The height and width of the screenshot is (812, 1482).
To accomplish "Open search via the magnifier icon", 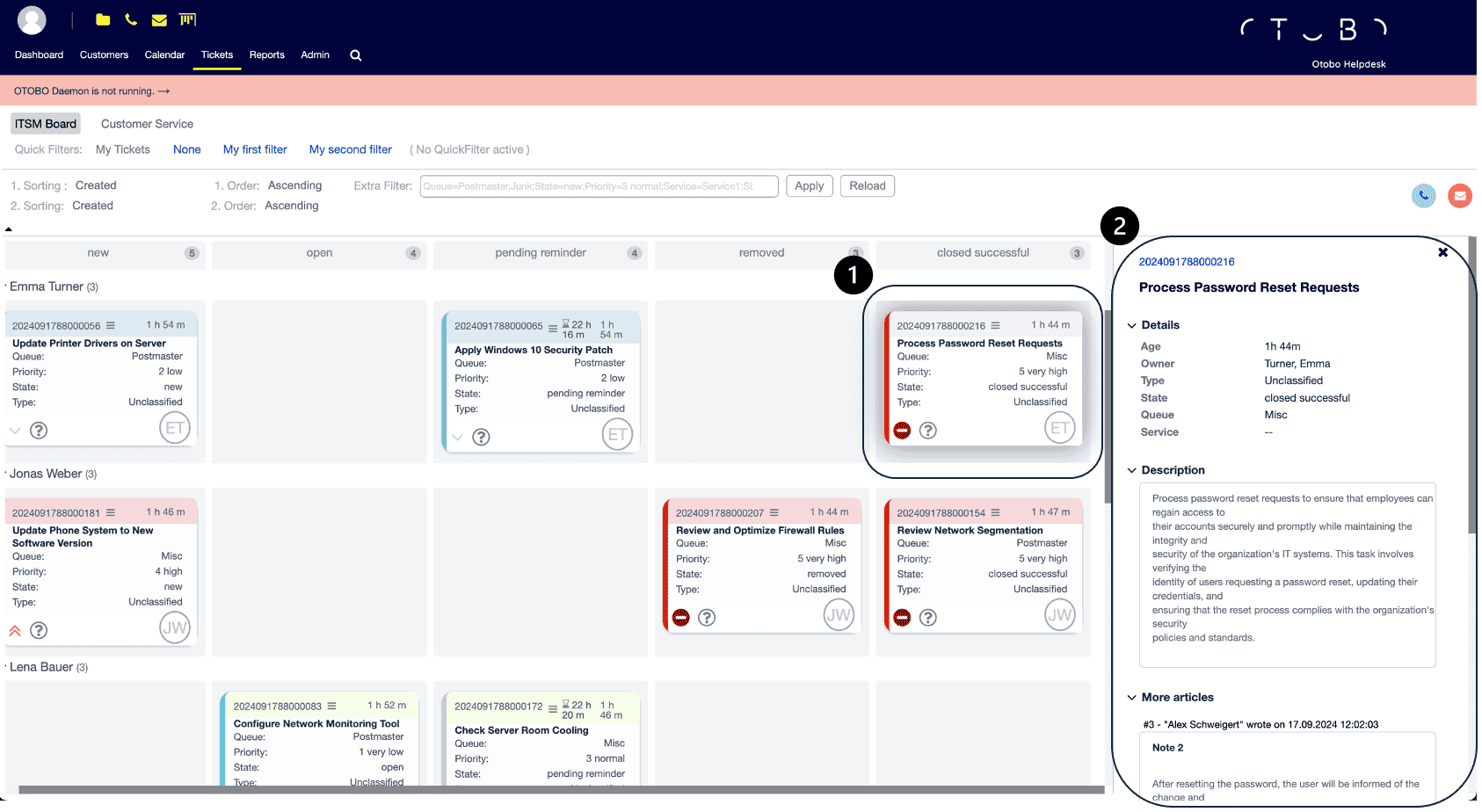I will [x=356, y=55].
